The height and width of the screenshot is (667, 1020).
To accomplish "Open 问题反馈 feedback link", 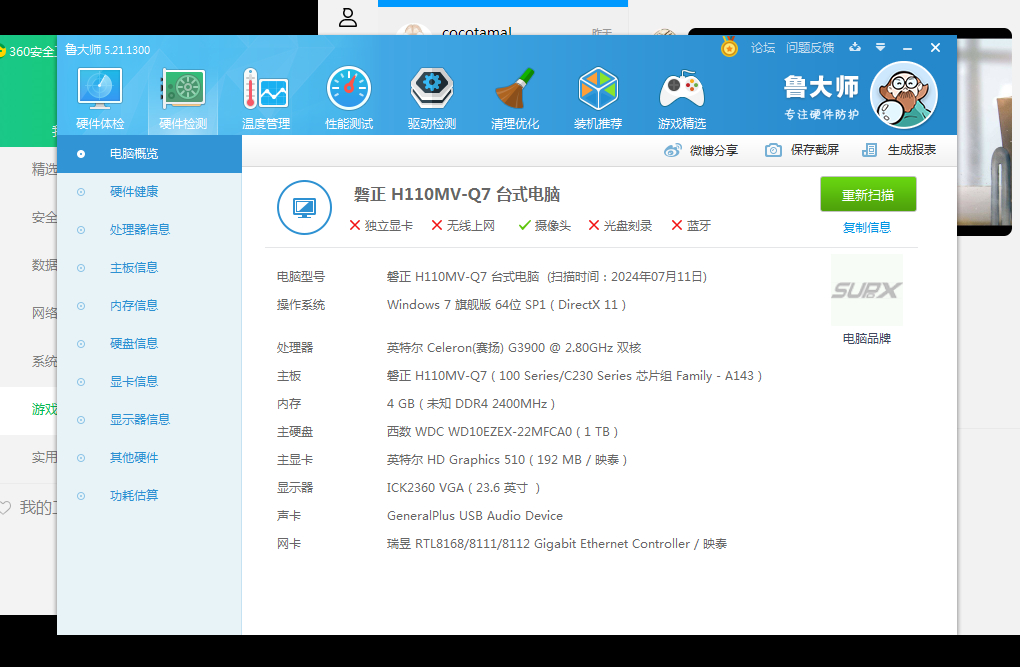I will click(x=810, y=48).
